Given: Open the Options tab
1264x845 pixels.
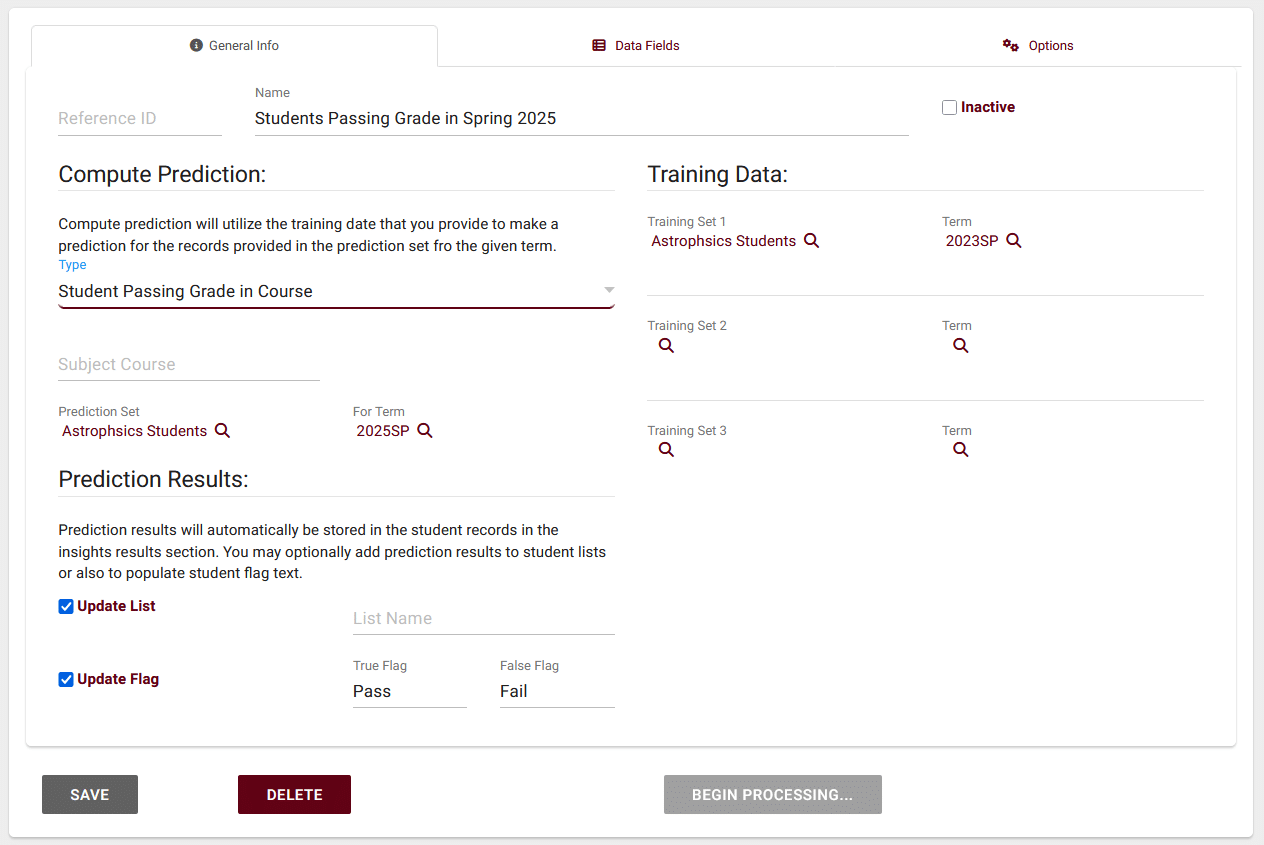Looking at the screenshot, I should click(1038, 46).
